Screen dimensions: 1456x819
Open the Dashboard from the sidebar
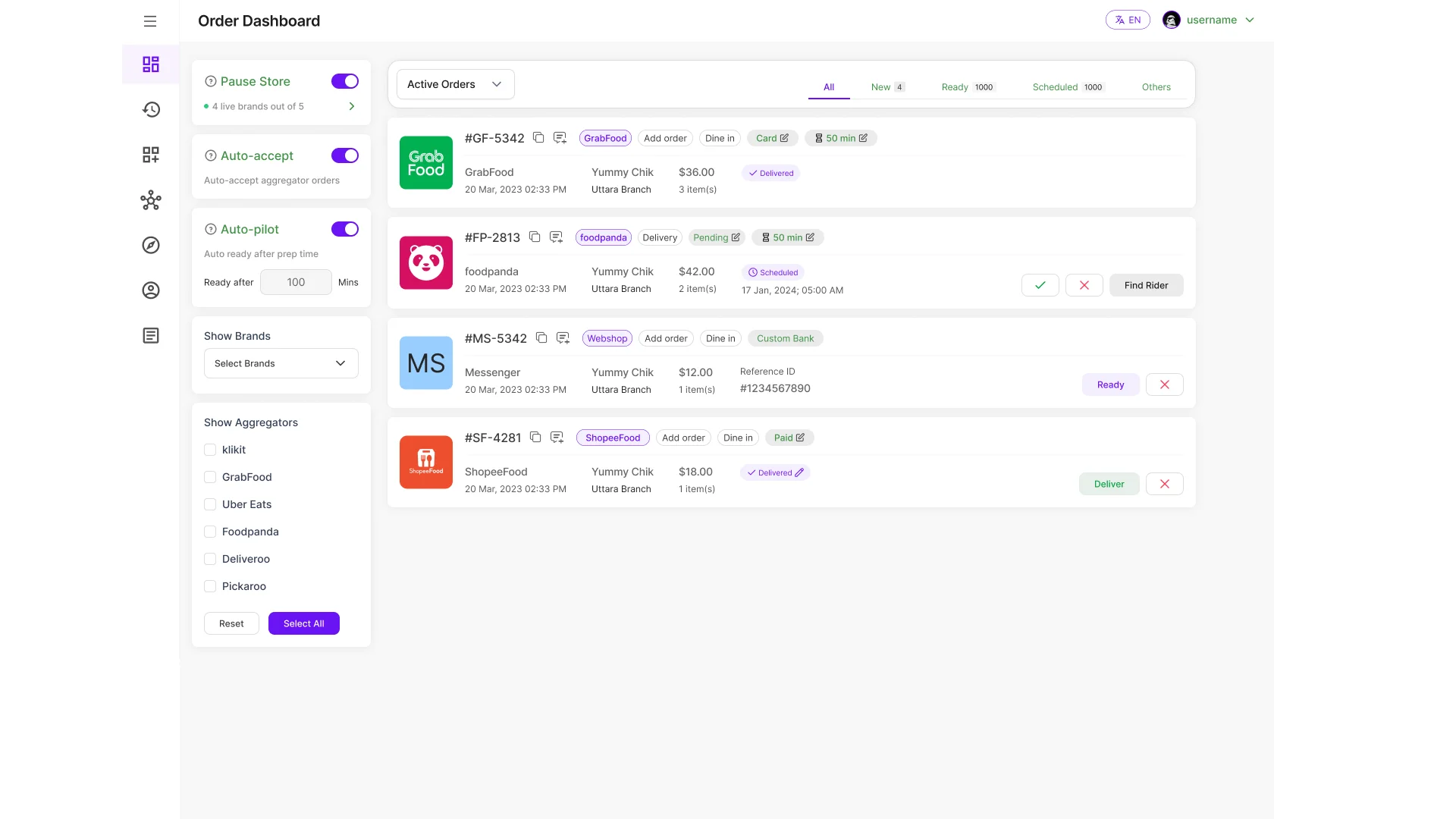click(151, 64)
